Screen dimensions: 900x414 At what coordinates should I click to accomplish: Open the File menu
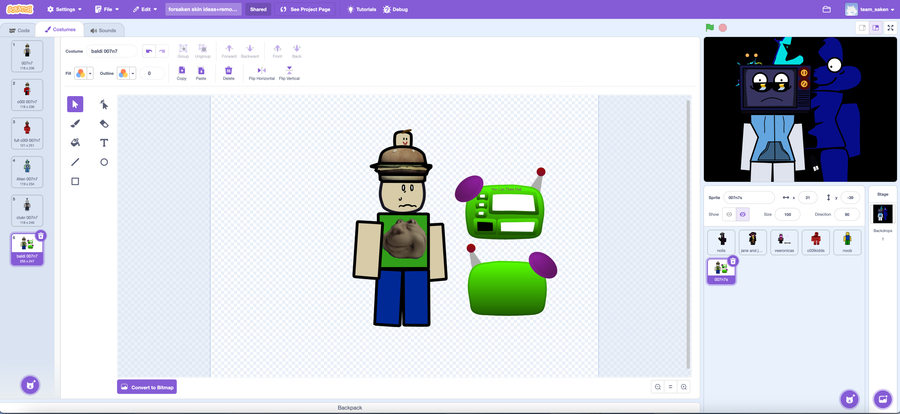pos(107,9)
